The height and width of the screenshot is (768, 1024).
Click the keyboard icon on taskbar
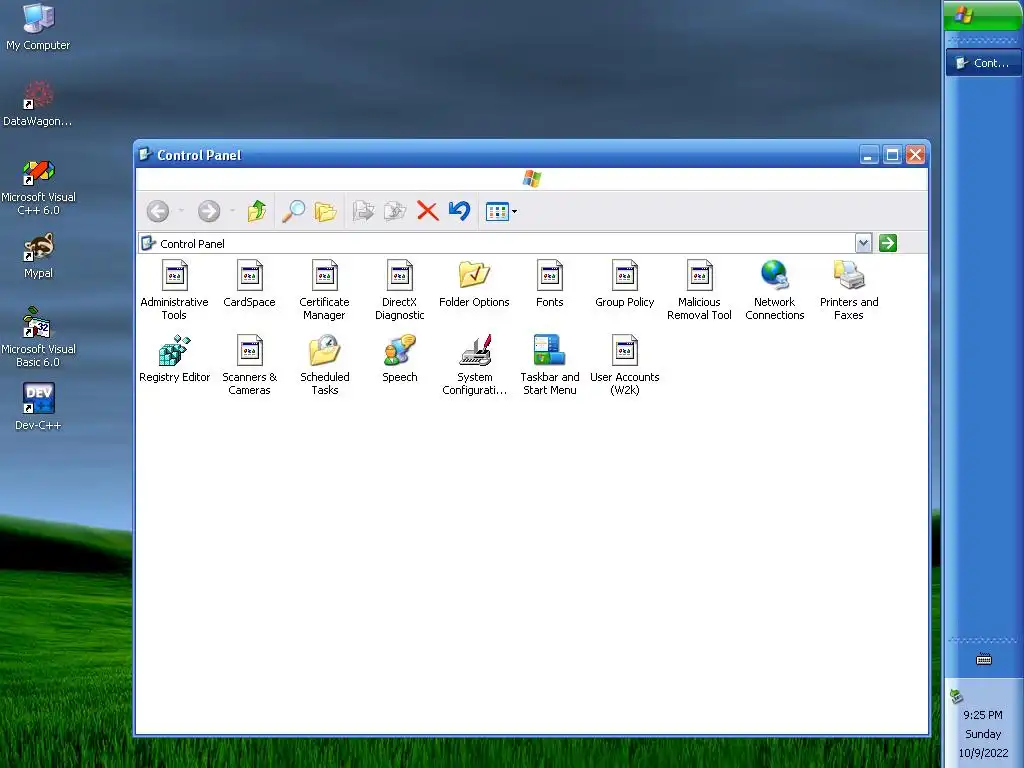tap(984, 660)
